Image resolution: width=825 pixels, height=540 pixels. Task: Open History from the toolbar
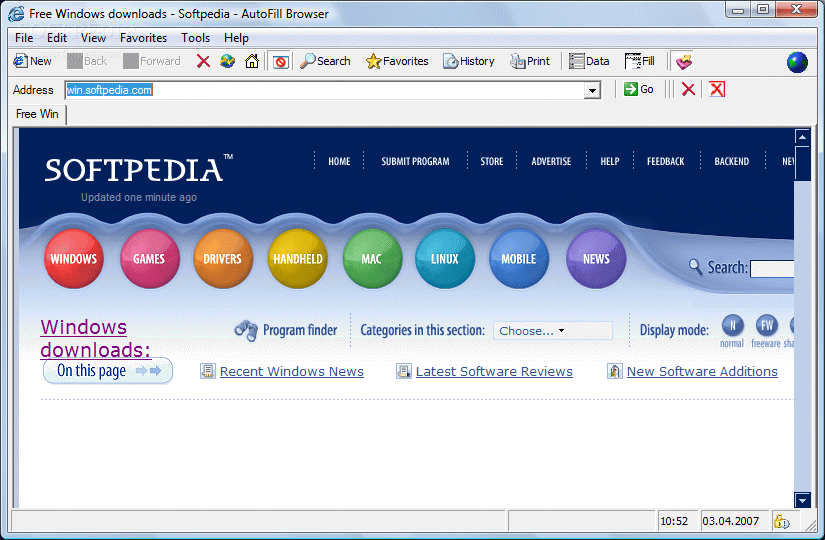coord(469,61)
